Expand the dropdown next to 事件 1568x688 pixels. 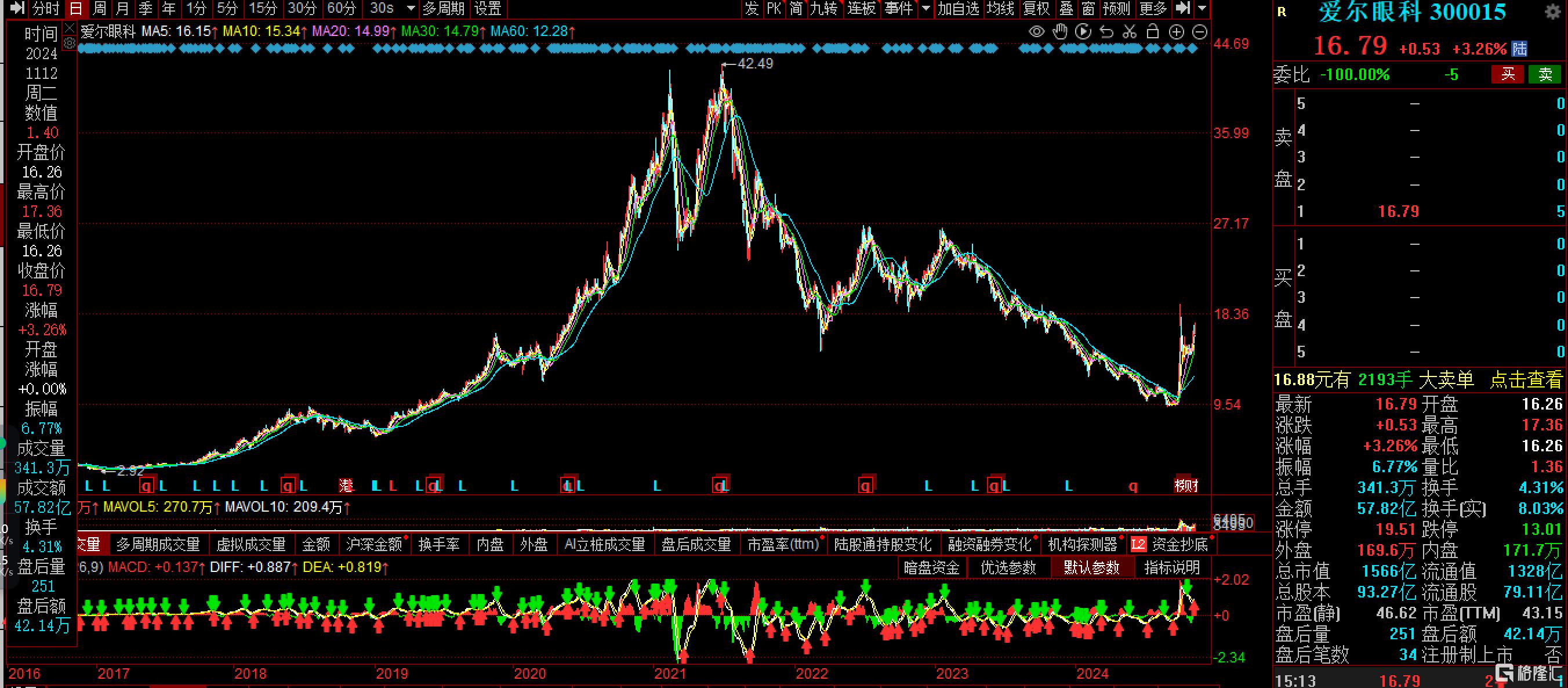[926, 9]
